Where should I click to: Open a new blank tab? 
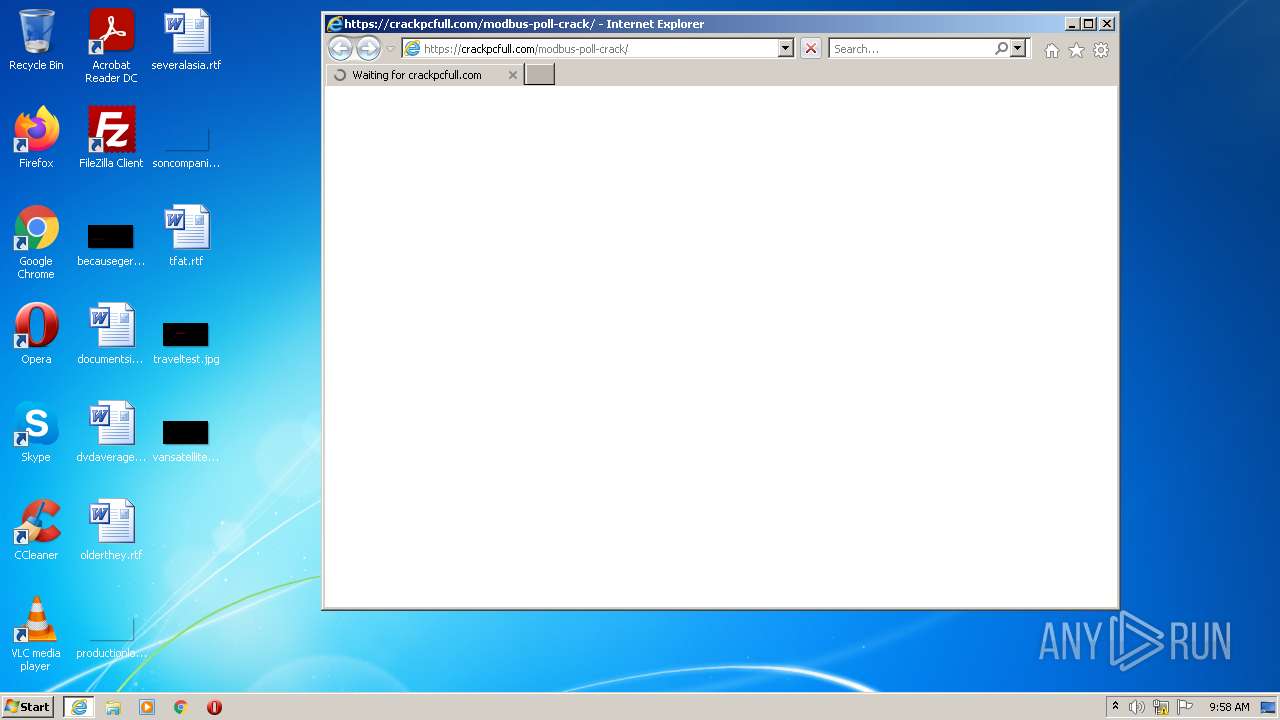(539, 74)
